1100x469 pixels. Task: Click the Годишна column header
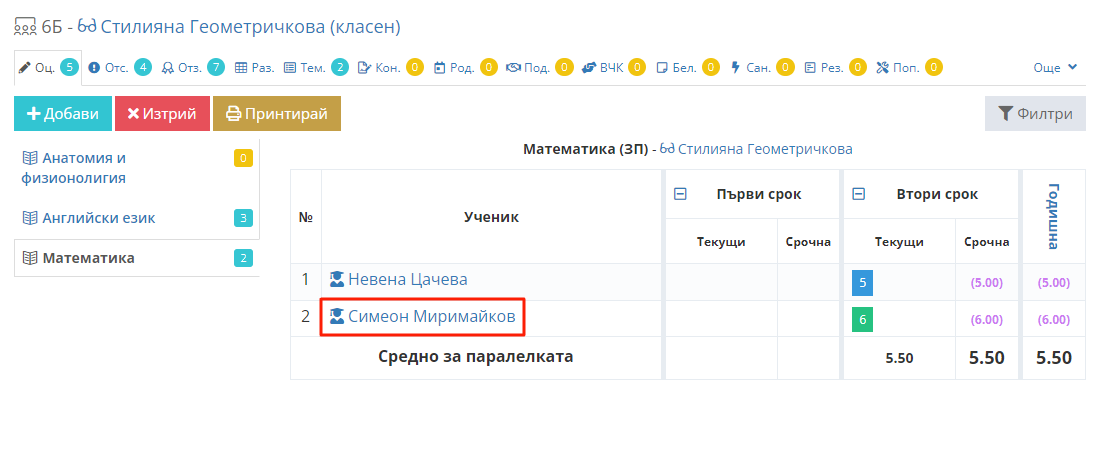tap(1054, 216)
